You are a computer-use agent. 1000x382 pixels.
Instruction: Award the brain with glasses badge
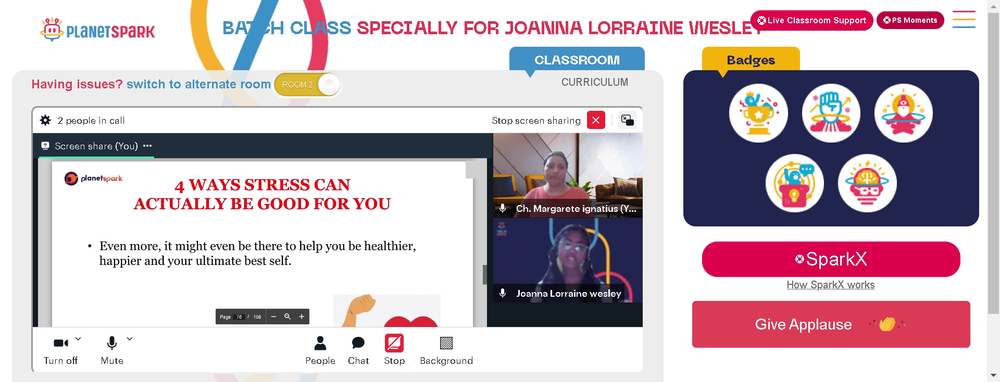867,183
